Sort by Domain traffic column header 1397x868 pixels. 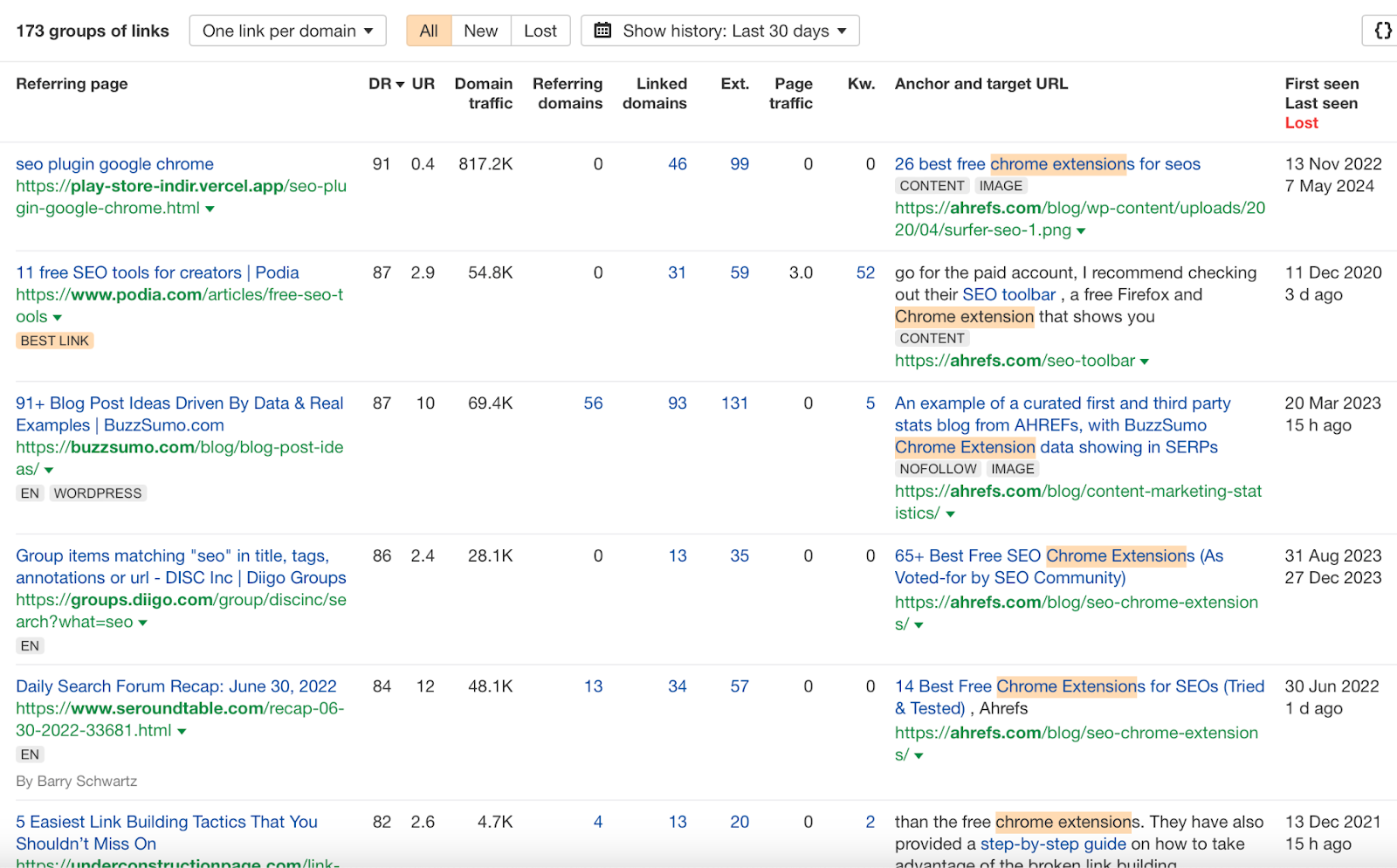[484, 93]
